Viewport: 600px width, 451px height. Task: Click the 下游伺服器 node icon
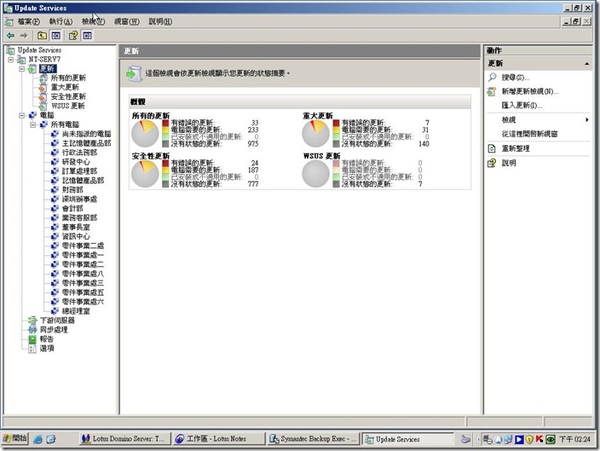(x=33, y=320)
